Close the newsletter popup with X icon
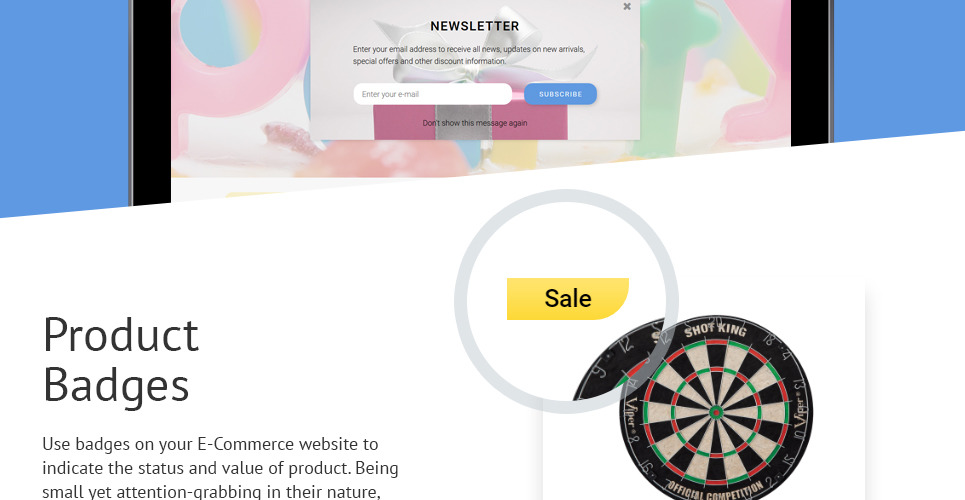This screenshot has height=500, width=965. tap(627, 7)
